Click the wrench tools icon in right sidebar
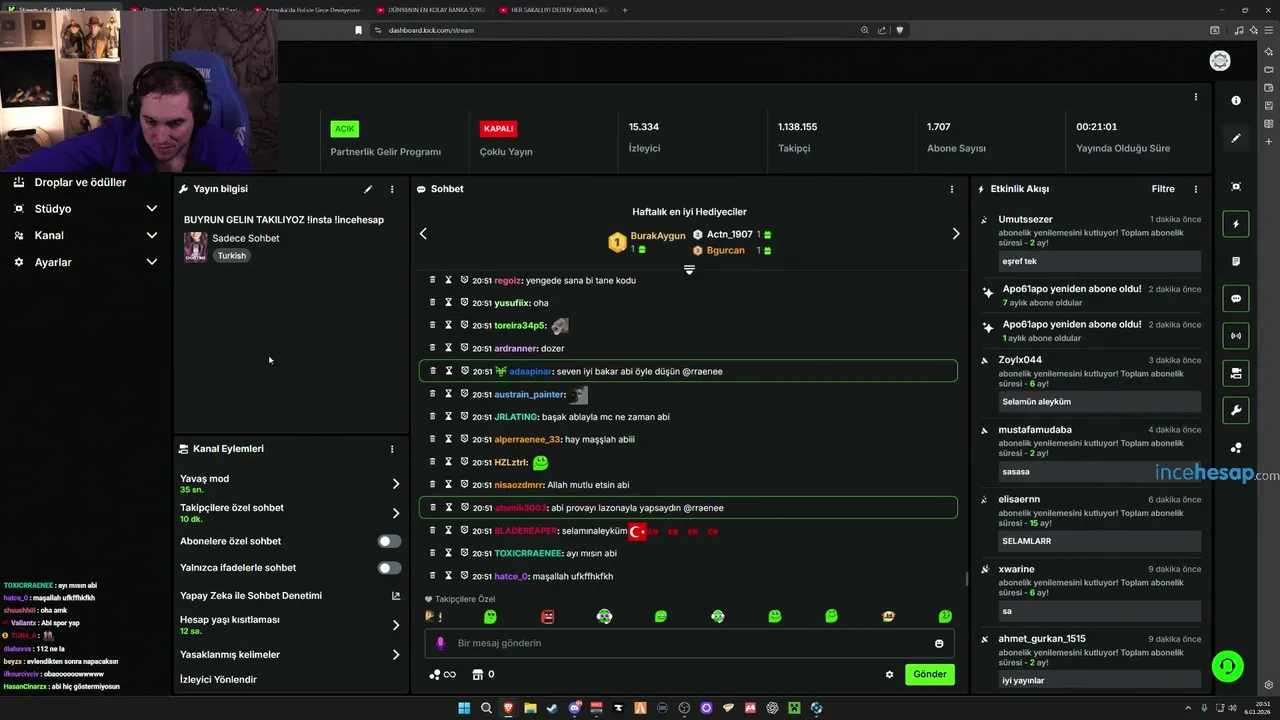The height and width of the screenshot is (720, 1280). [x=1236, y=410]
